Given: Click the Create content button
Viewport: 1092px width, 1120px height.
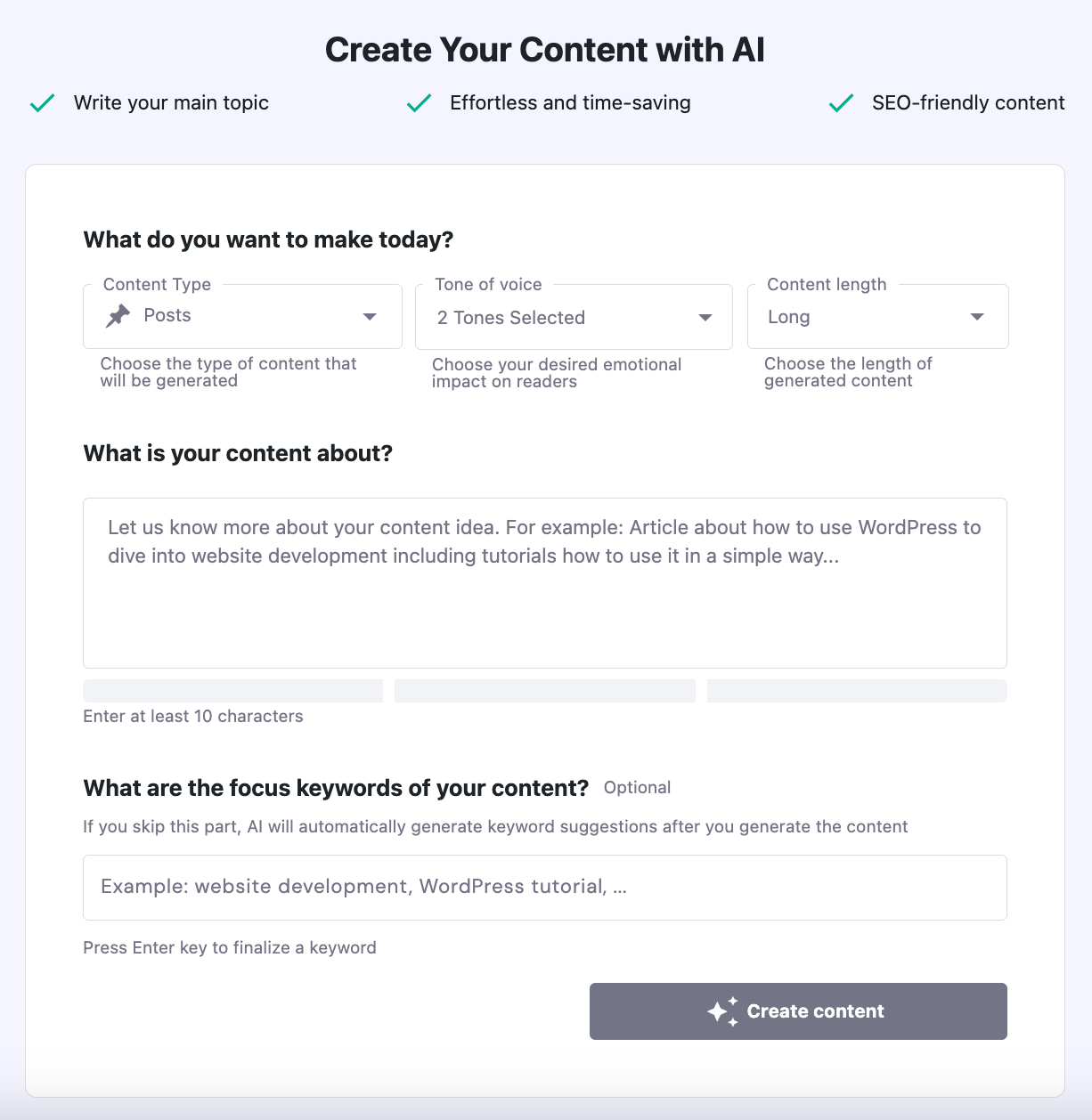Looking at the screenshot, I should [797, 1010].
